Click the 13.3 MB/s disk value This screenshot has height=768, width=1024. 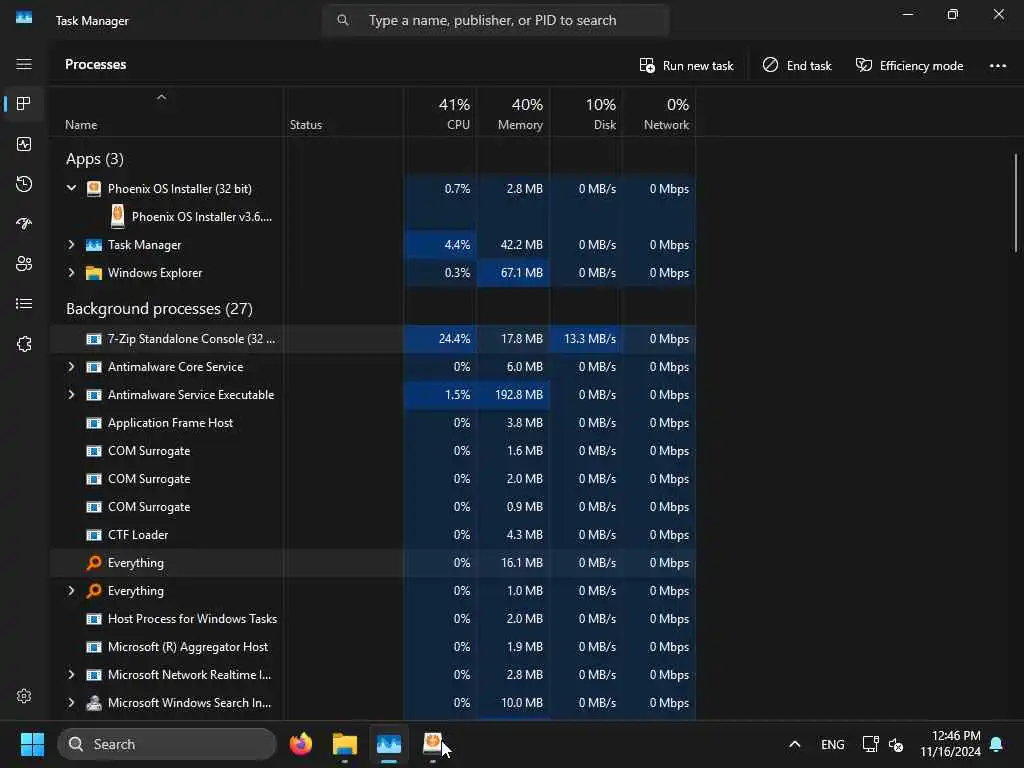click(590, 339)
